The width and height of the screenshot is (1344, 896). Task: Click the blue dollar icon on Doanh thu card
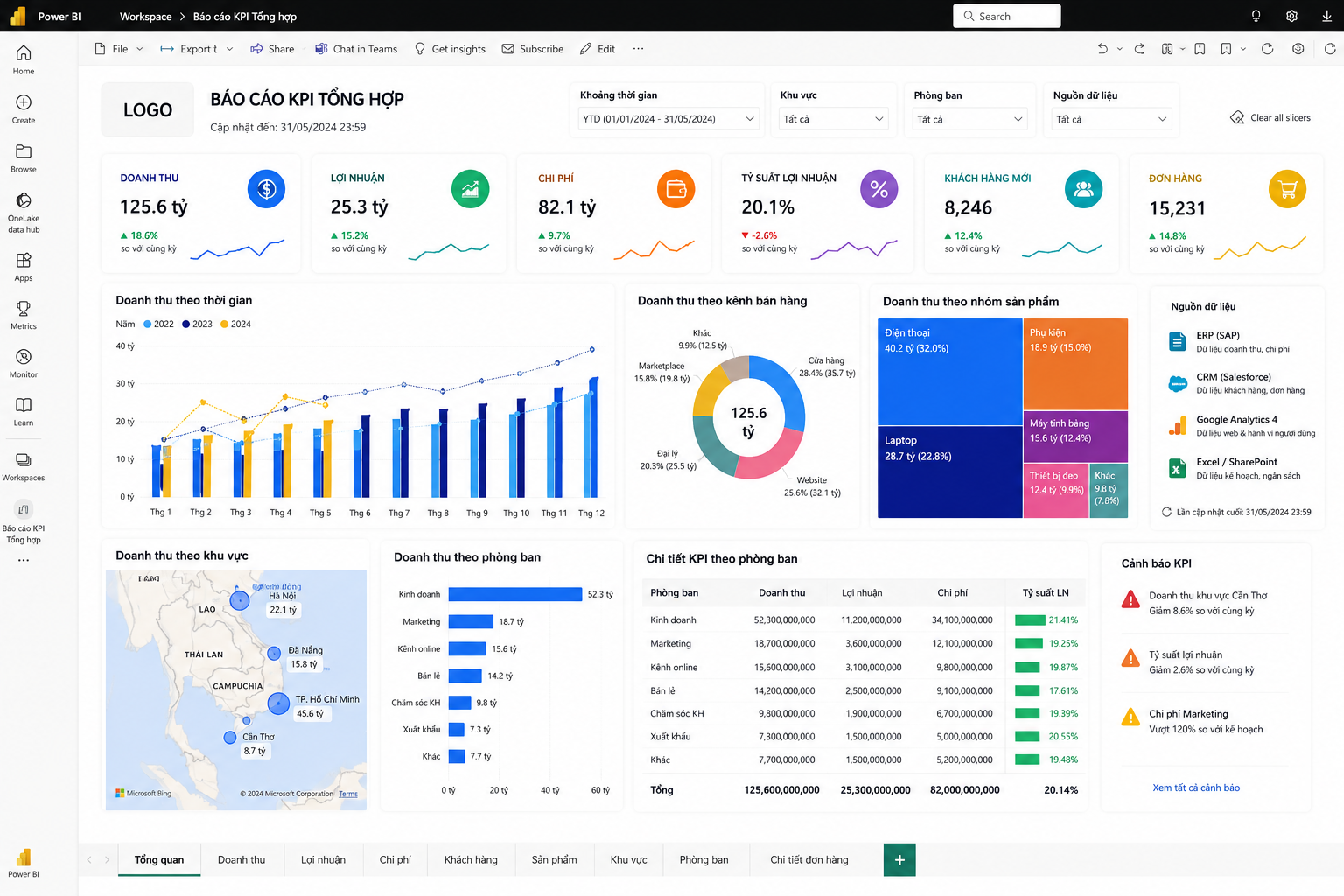pyautogui.click(x=266, y=189)
